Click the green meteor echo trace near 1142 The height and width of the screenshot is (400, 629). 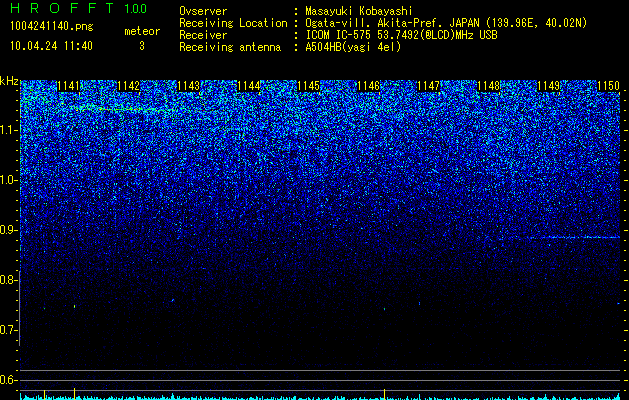pos(128,108)
